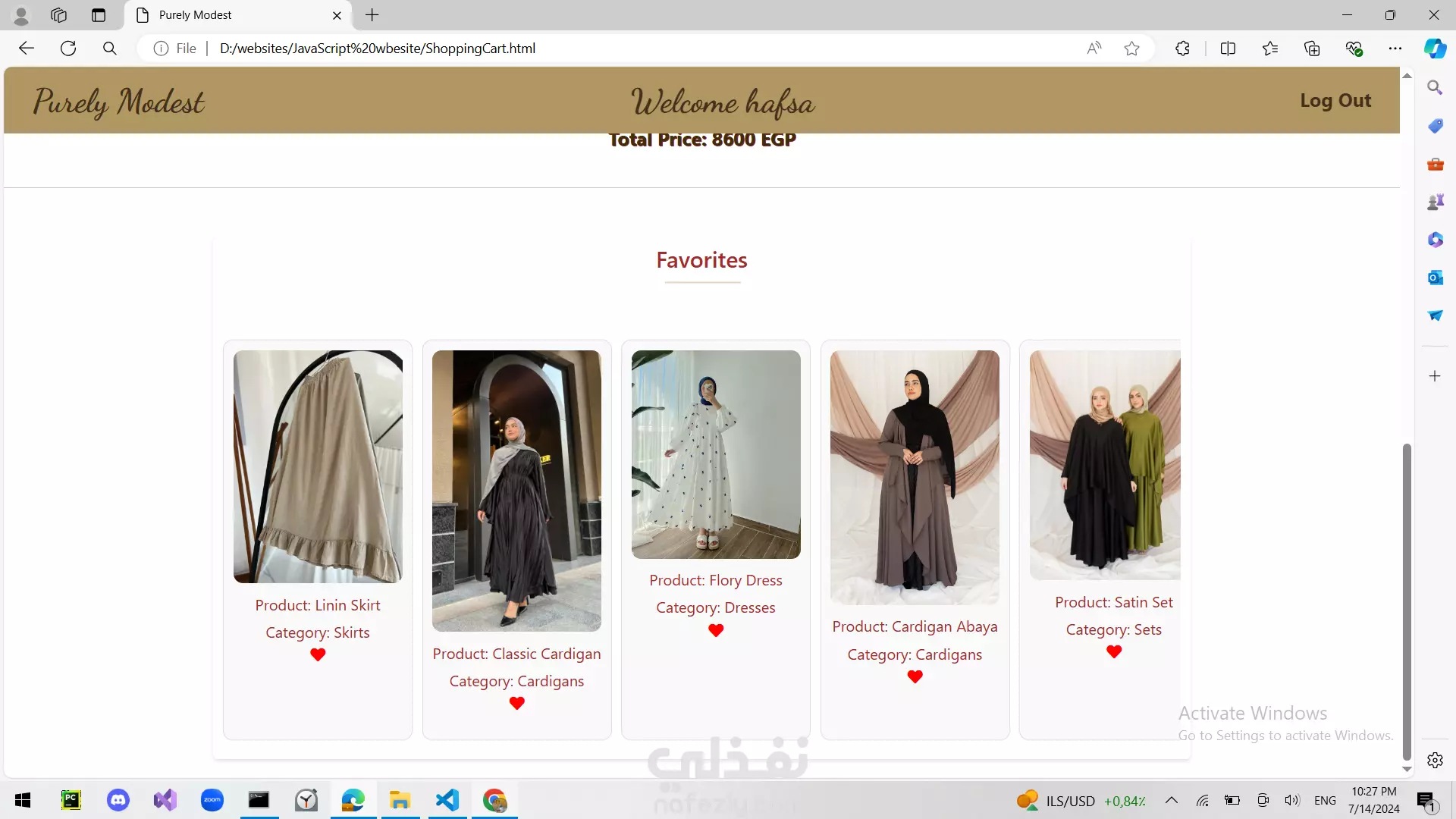This screenshot has height=819, width=1456.
Task: Open the clock and calendar
Action: (1373, 800)
